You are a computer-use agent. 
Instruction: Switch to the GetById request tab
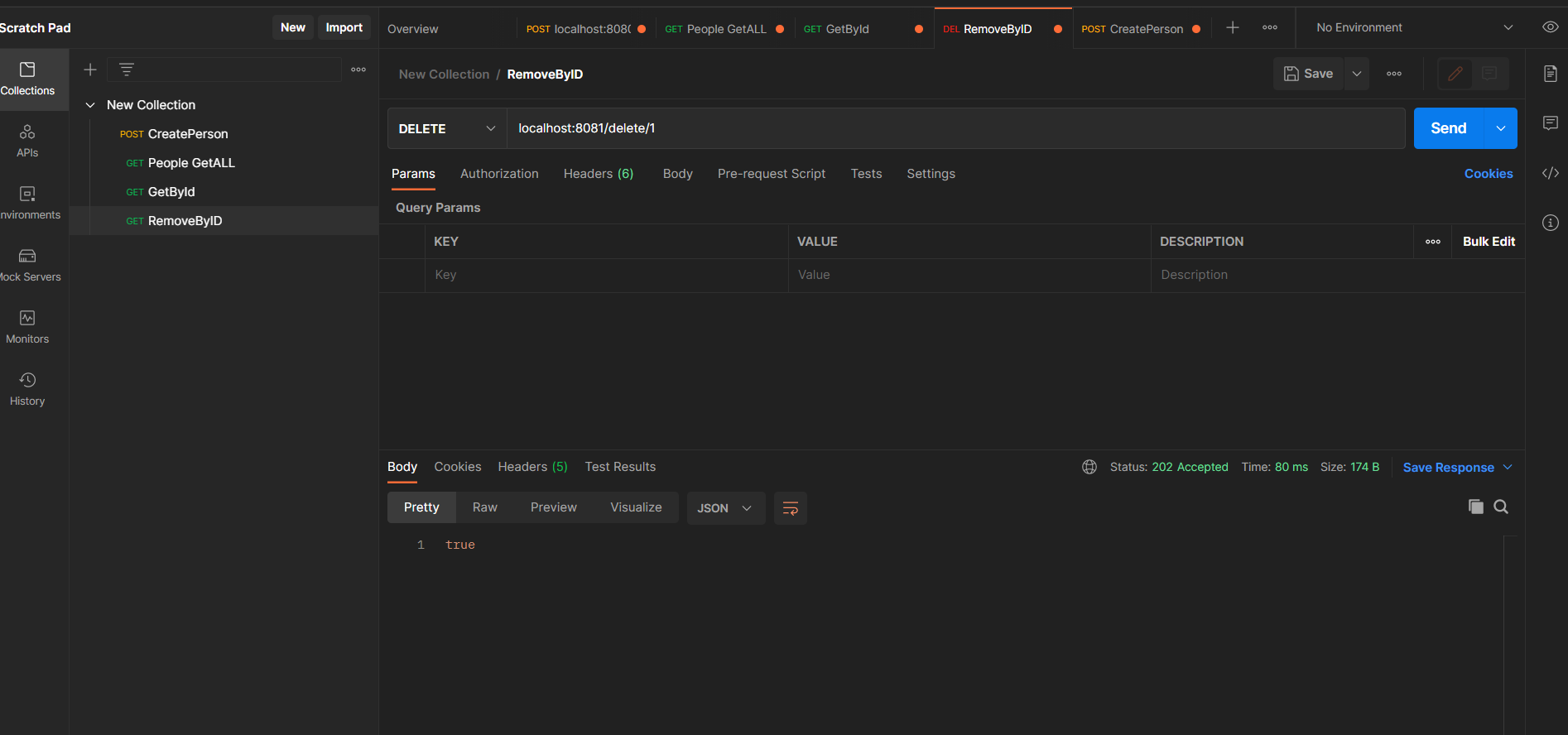click(864, 29)
